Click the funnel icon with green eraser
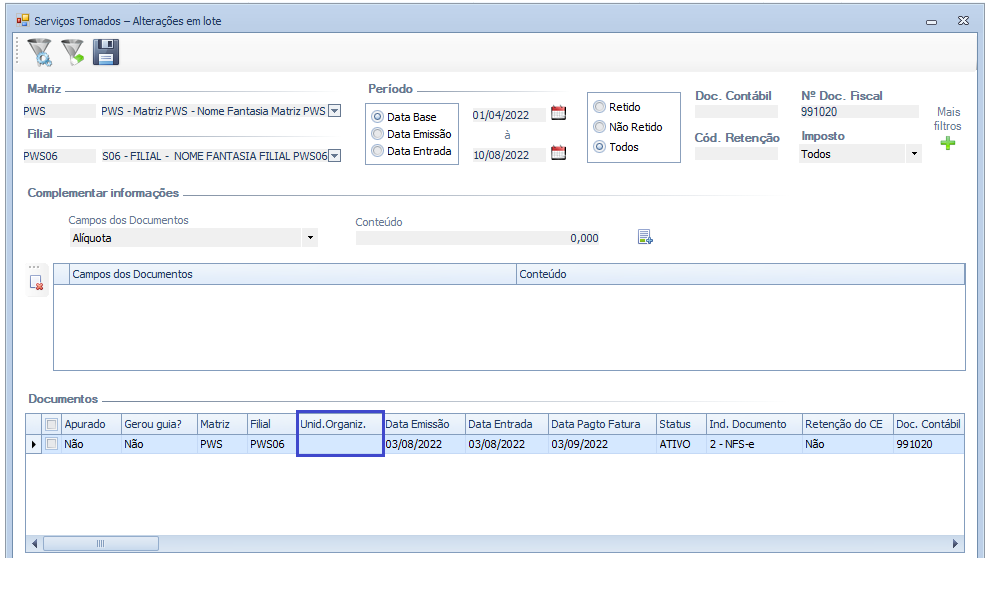 pyautogui.click(x=73, y=52)
